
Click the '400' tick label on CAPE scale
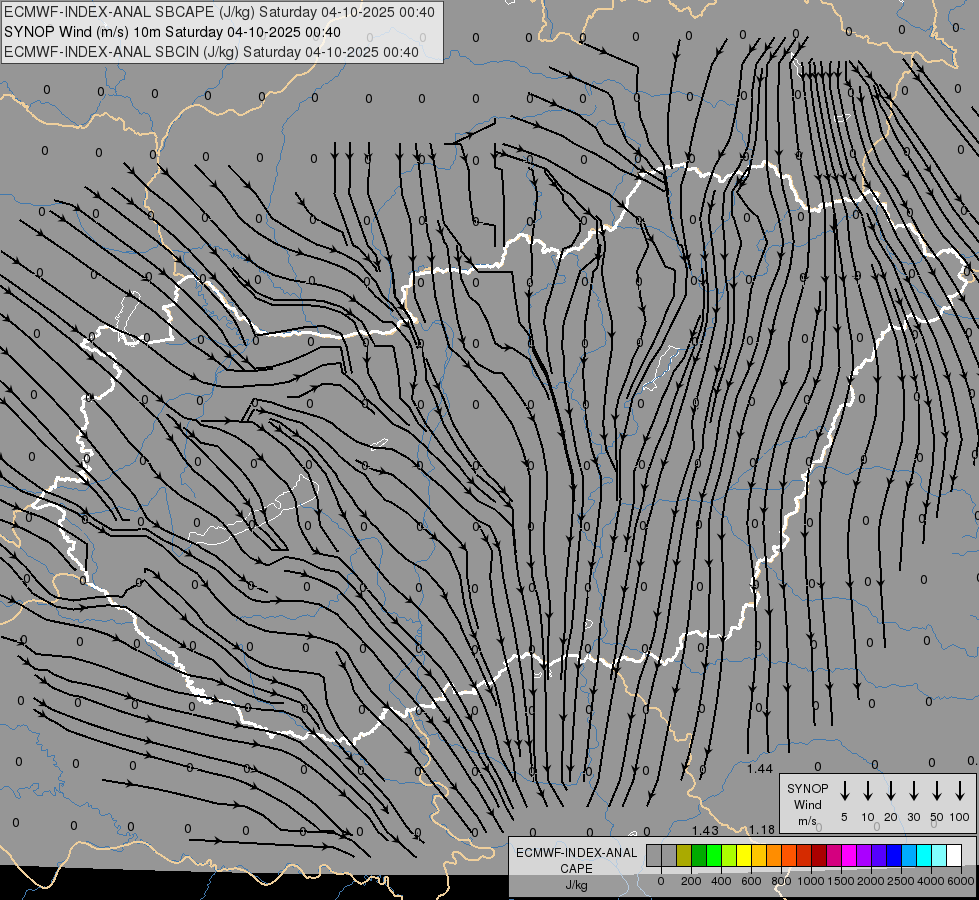pyautogui.click(x=721, y=881)
